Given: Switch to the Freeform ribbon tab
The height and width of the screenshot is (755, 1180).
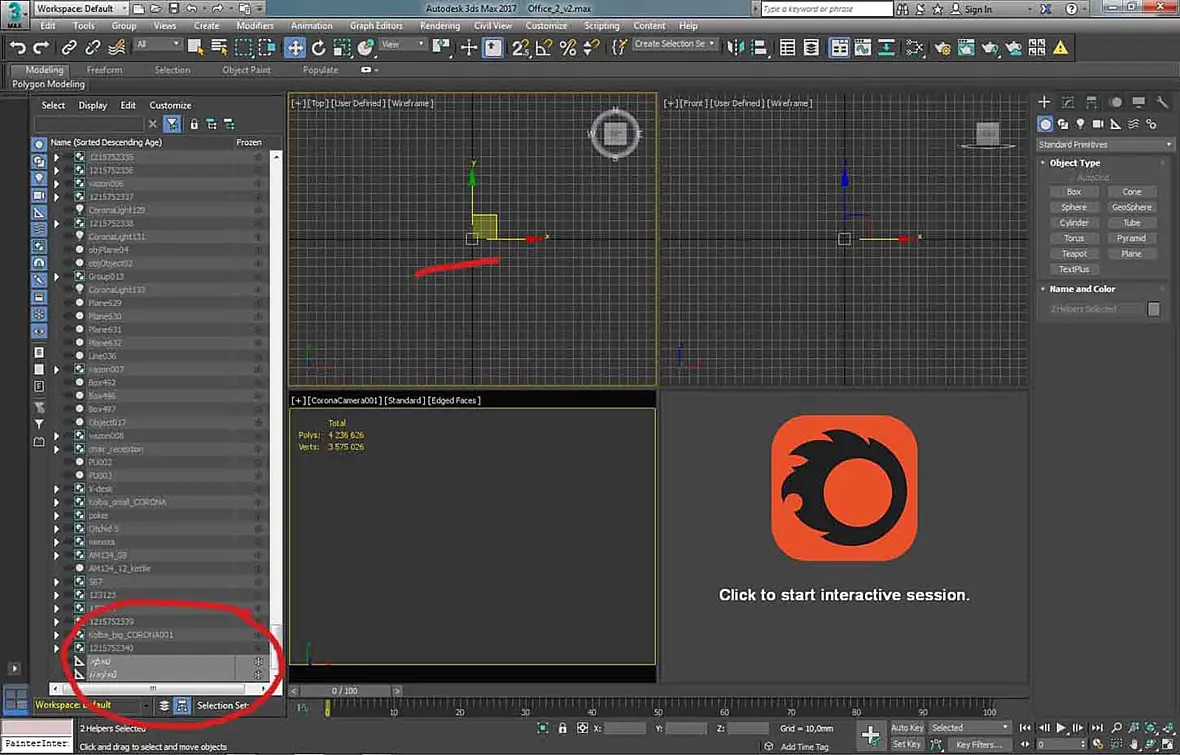Looking at the screenshot, I should (x=104, y=70).
